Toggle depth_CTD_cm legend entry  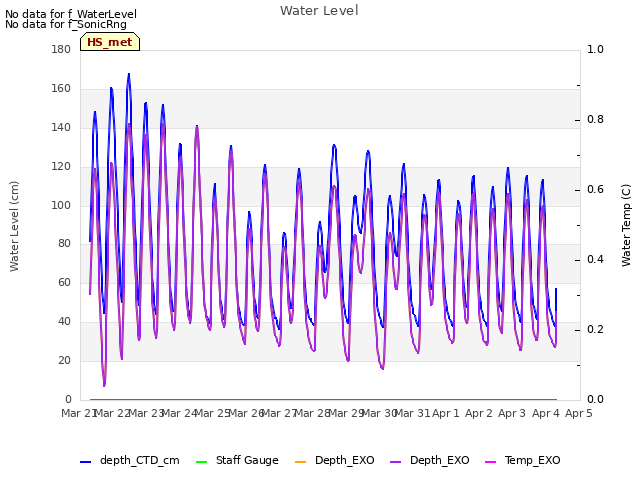coord(130,460)
